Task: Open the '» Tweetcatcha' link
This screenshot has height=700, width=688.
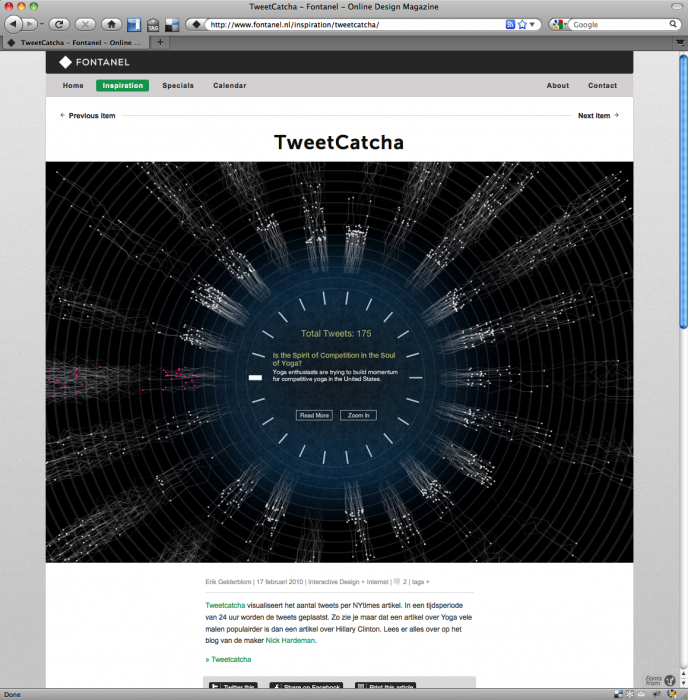Action: tap(228, 659)
